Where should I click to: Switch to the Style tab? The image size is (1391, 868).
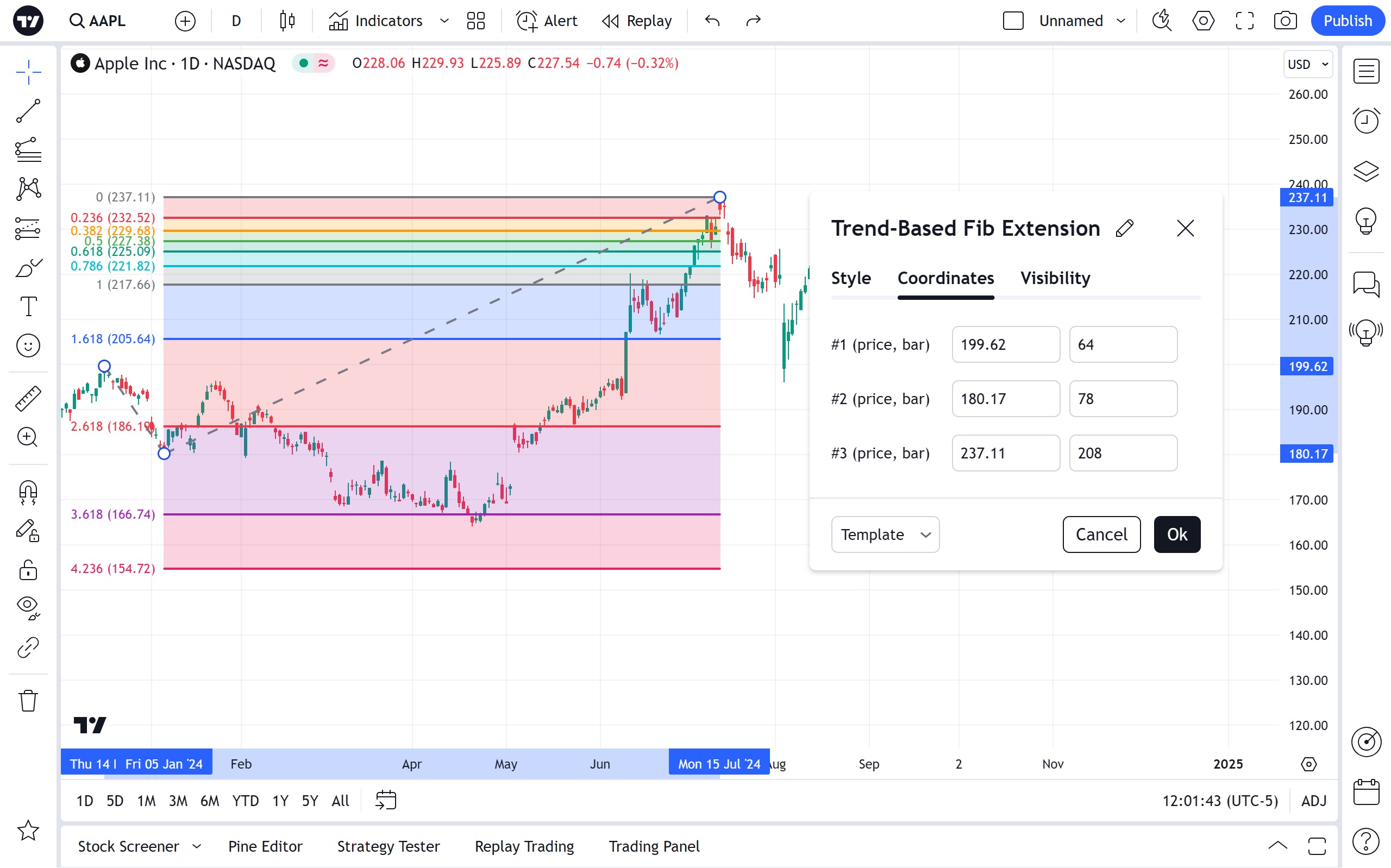coord(851,279)
